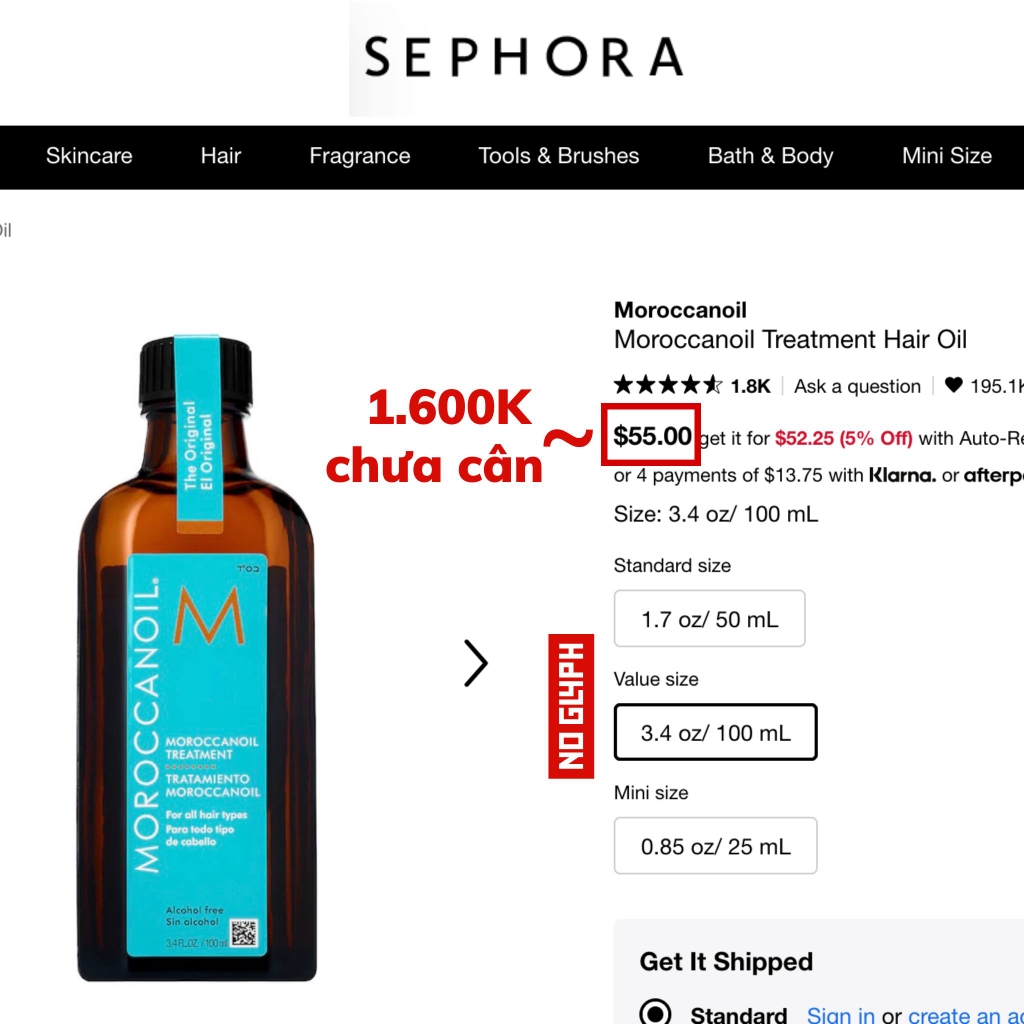Click the heart loves icon
The width and height of the screenshot is (1024, 1024).
[x=953, y=385]
